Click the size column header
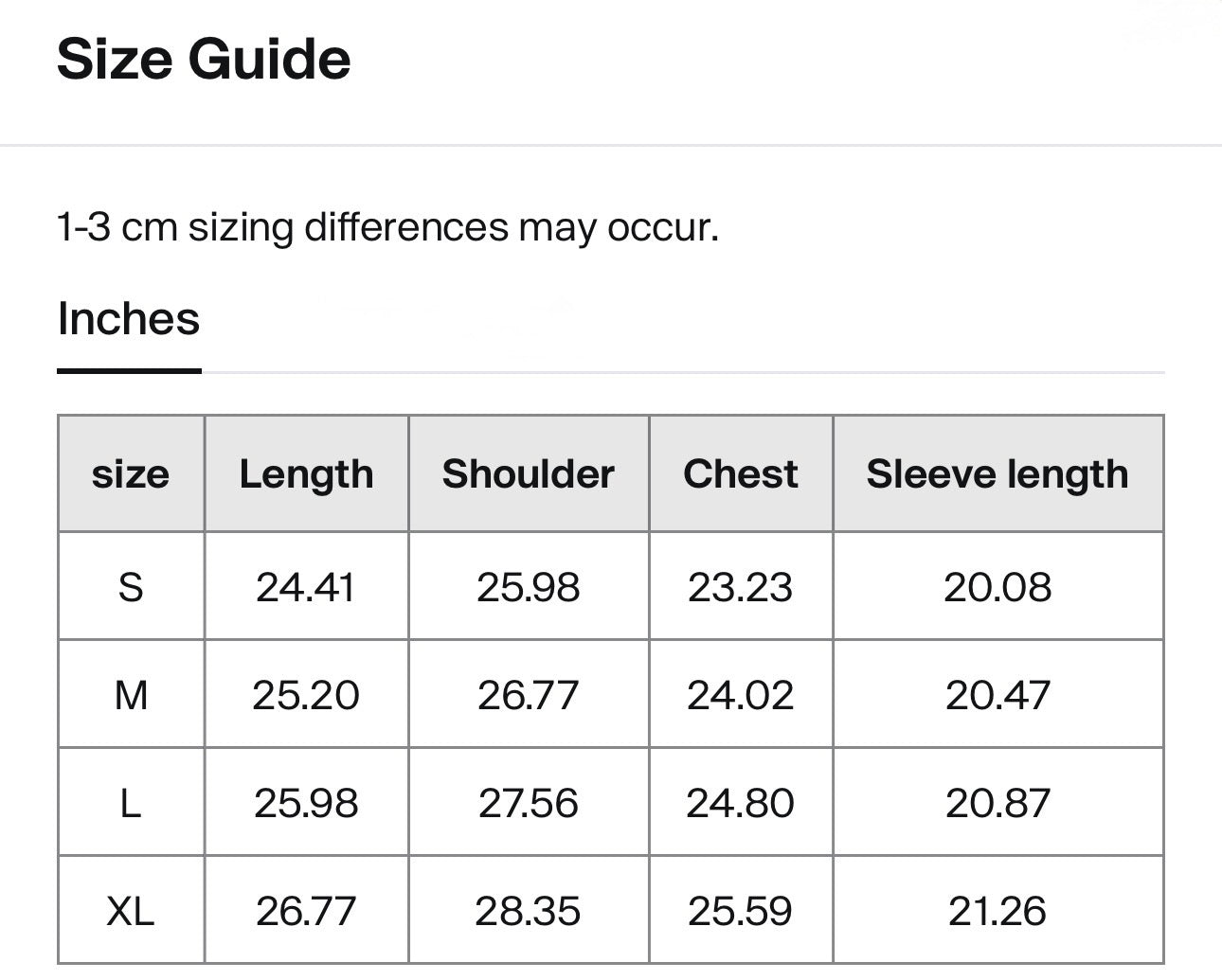 tap(131, 473)
